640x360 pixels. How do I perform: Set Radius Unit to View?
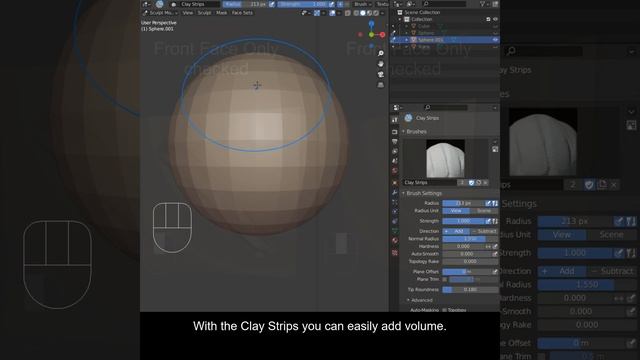(456, 211)
